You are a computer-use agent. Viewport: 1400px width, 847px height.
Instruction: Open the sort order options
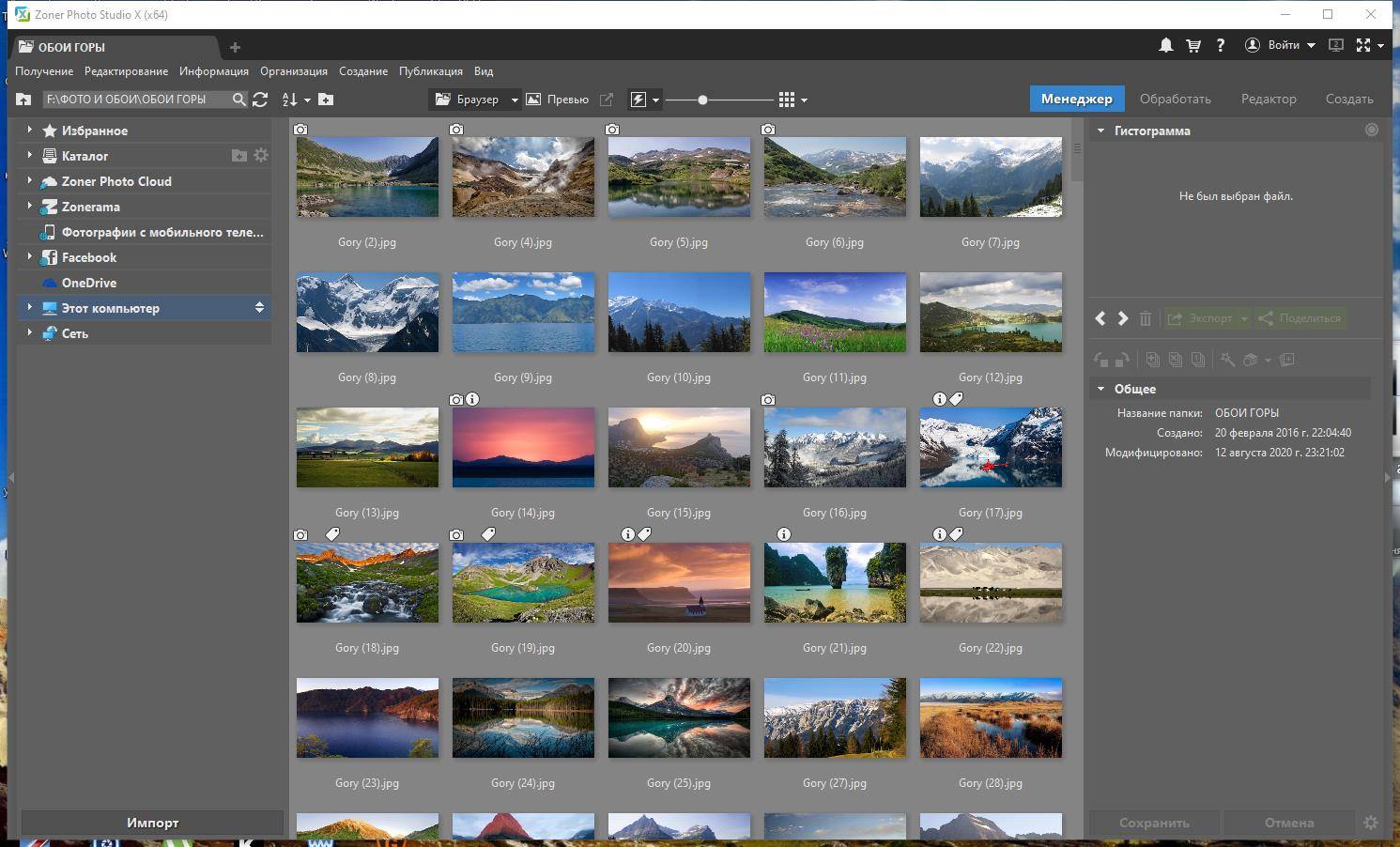click(x=295, y=99)
